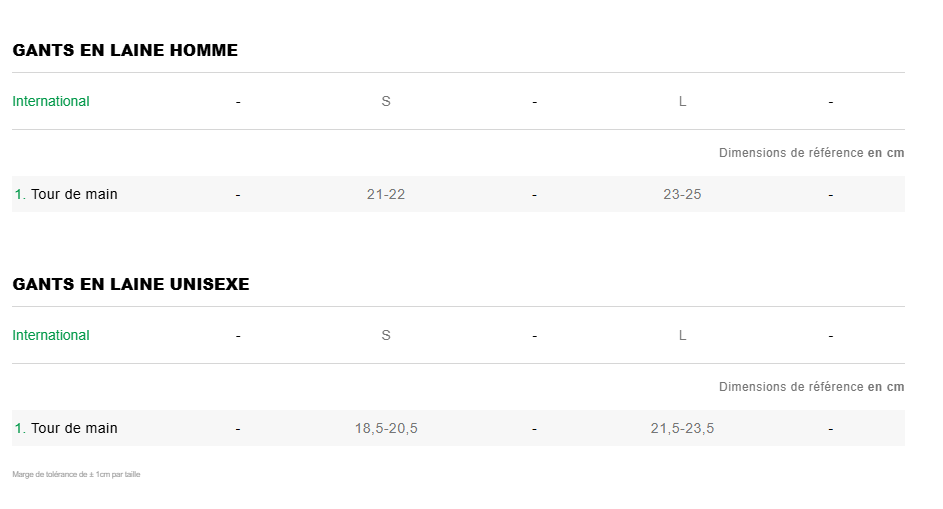
Task: Click Tour de main in unisex table
Action: [x=74, y=428]
